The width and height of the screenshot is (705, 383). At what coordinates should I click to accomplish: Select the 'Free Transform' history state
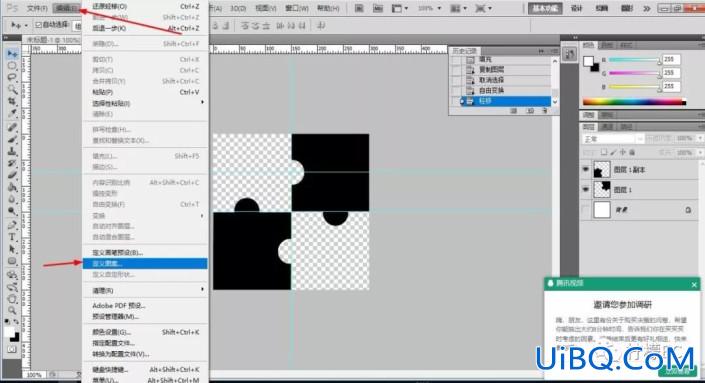[x=501, y=90]
